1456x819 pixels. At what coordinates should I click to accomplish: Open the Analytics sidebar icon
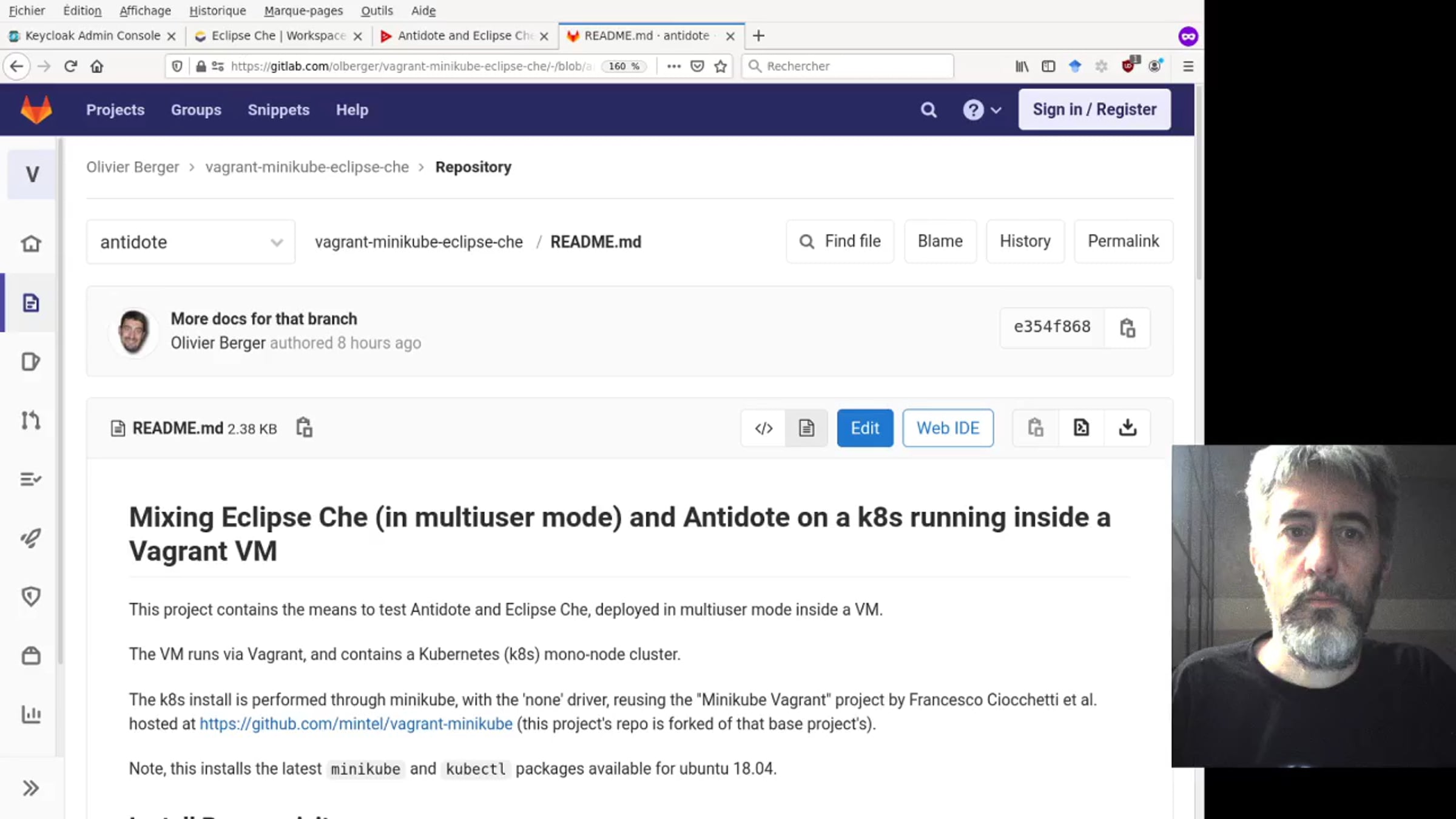tap(31, 714)
